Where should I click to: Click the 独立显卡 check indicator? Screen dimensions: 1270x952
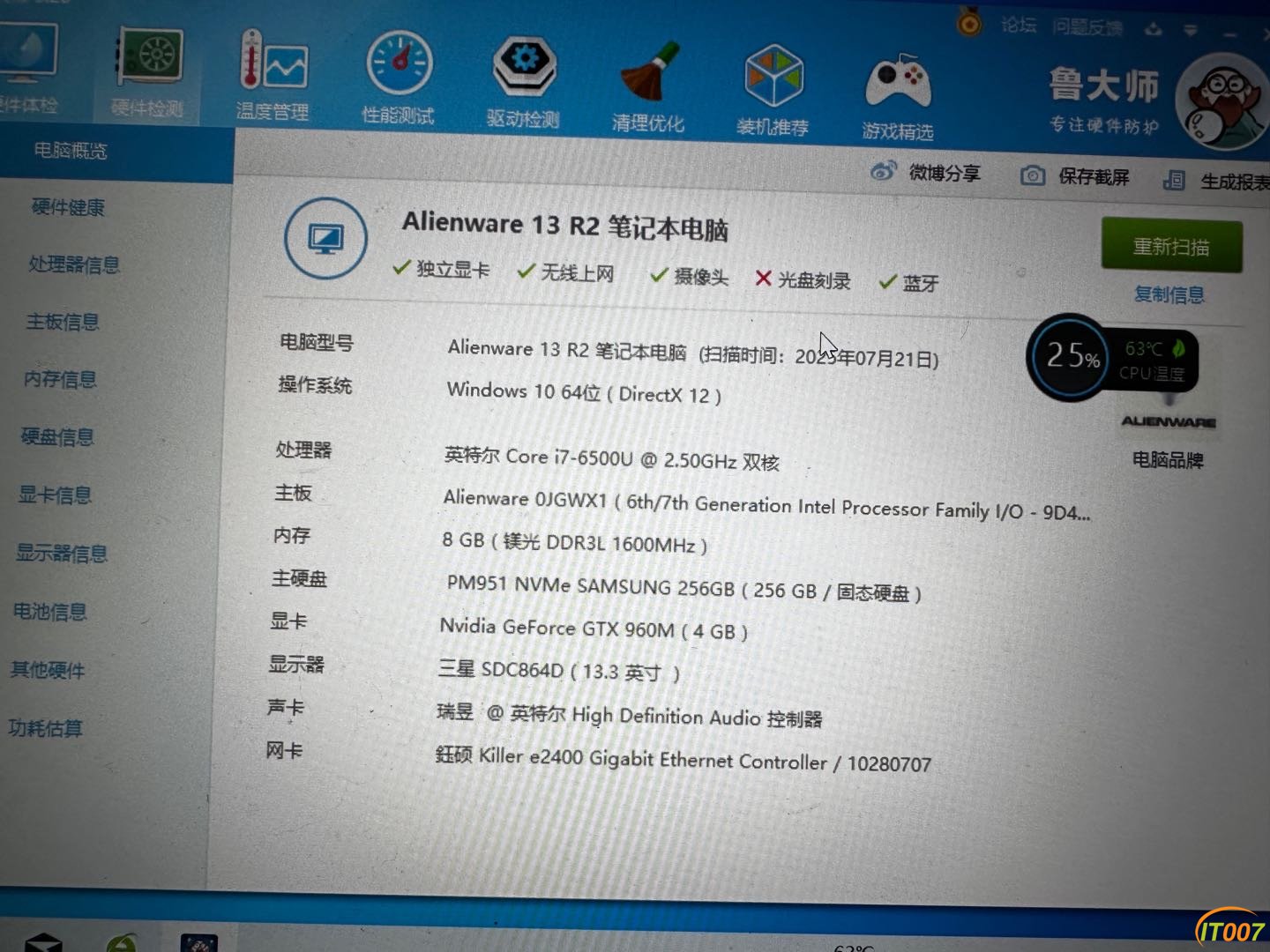(441, 269)
